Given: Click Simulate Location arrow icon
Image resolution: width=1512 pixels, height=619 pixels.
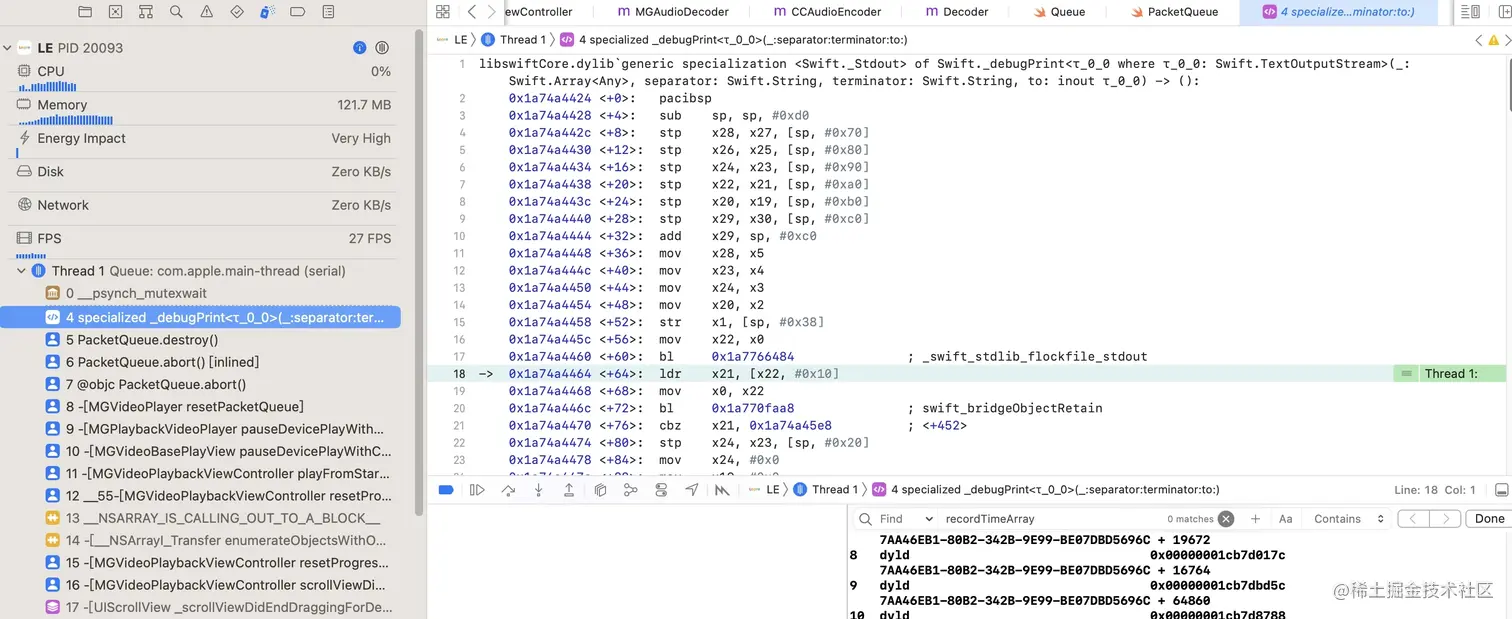Looking at the screenshot, I should click(692, 490).
